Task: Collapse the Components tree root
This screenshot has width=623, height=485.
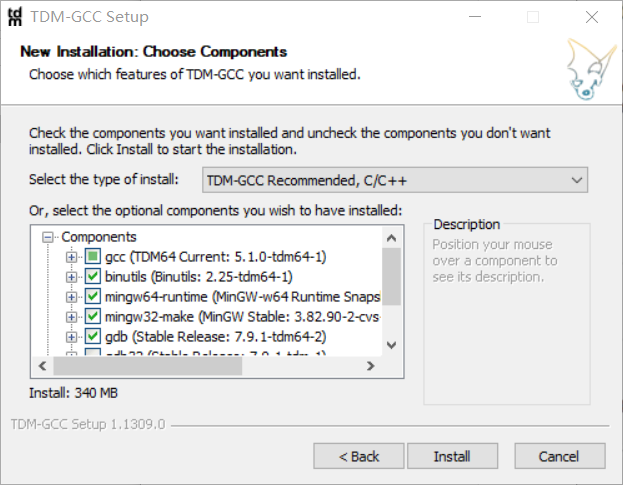Action: [48, 237]
